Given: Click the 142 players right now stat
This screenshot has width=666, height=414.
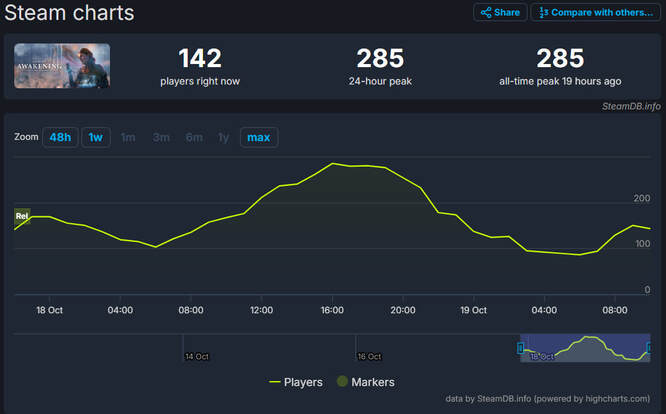Looking at the screenshot, I should point(200,67).
